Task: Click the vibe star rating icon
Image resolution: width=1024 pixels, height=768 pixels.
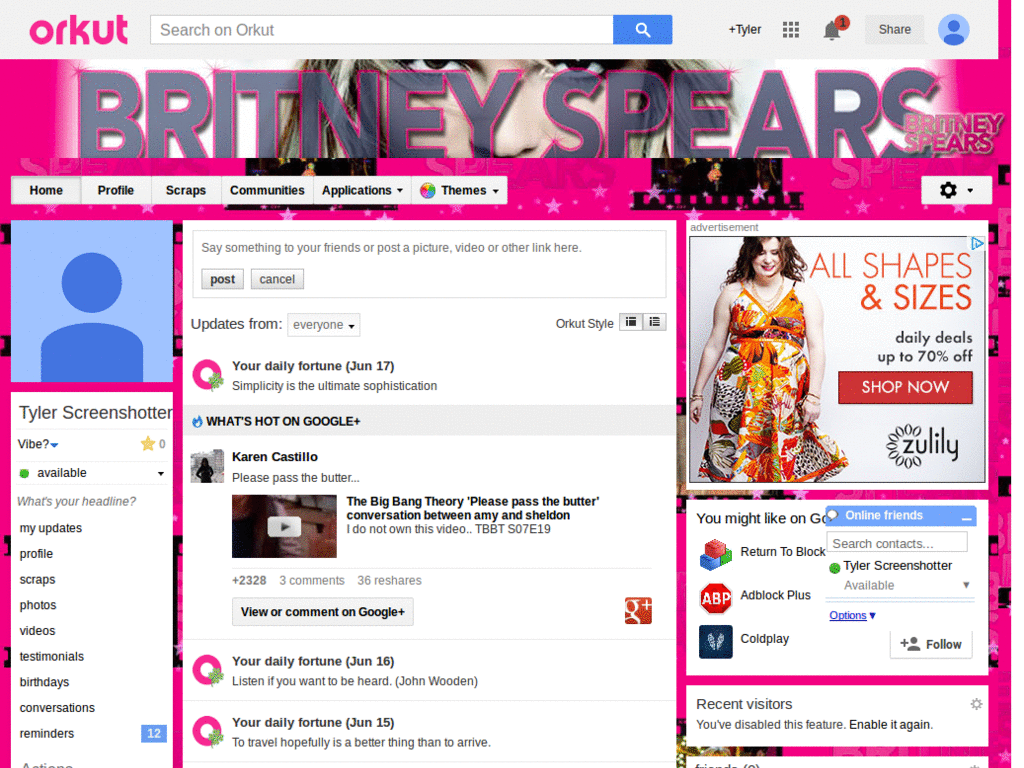Action: [148, 444]
